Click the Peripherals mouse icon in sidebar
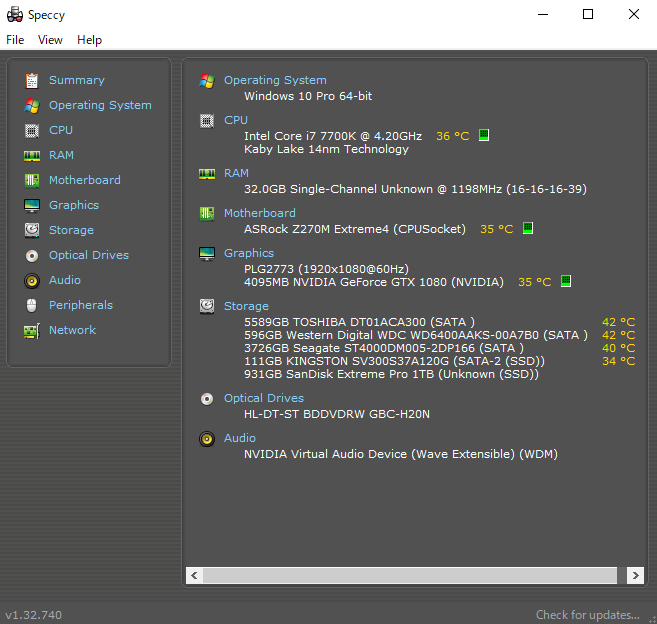Image resolution: width=657 pixels, height=624 pixels. pyautogui.click(x=32, y=305)
